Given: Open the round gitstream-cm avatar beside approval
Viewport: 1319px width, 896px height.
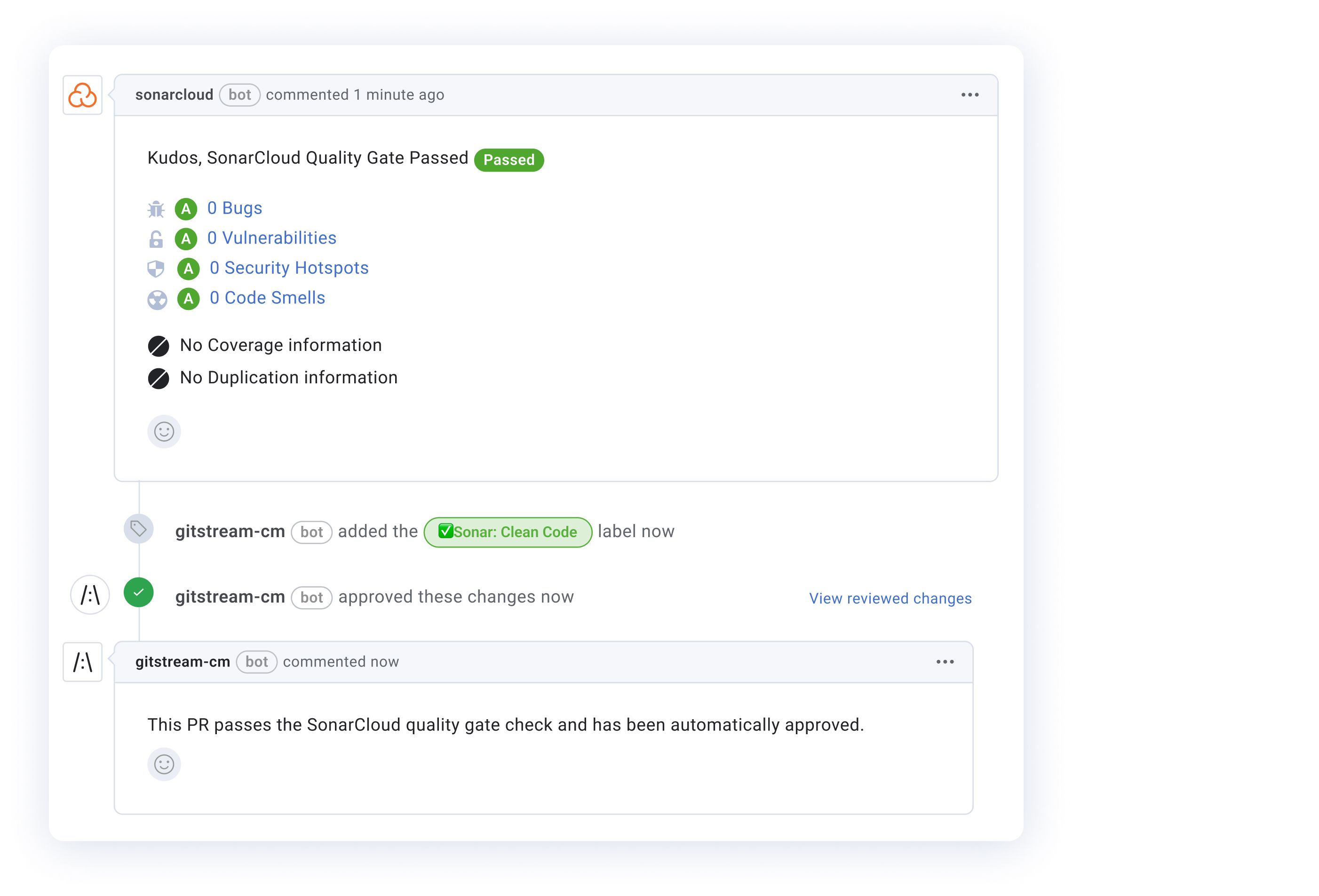Looking at the screenshot, I should coord(90,595).
